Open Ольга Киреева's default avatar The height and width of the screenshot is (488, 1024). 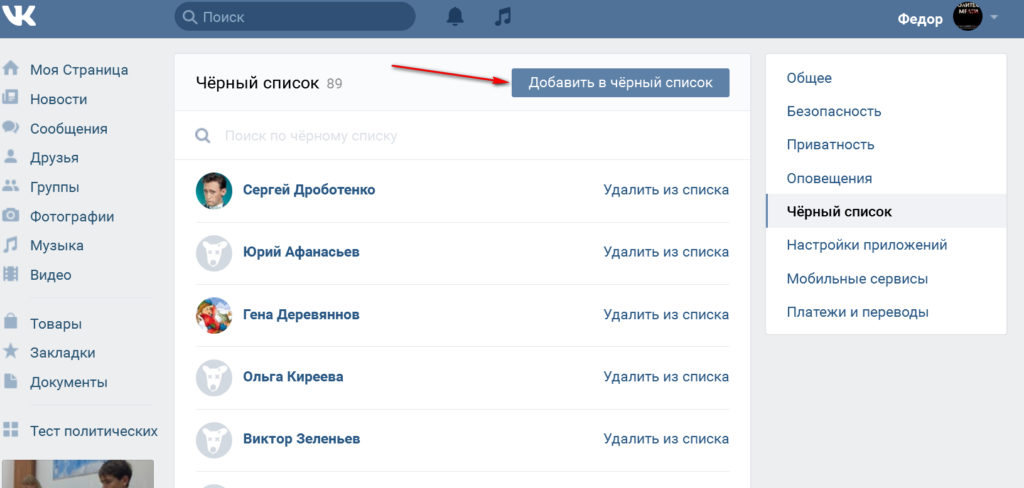(214, 378)
